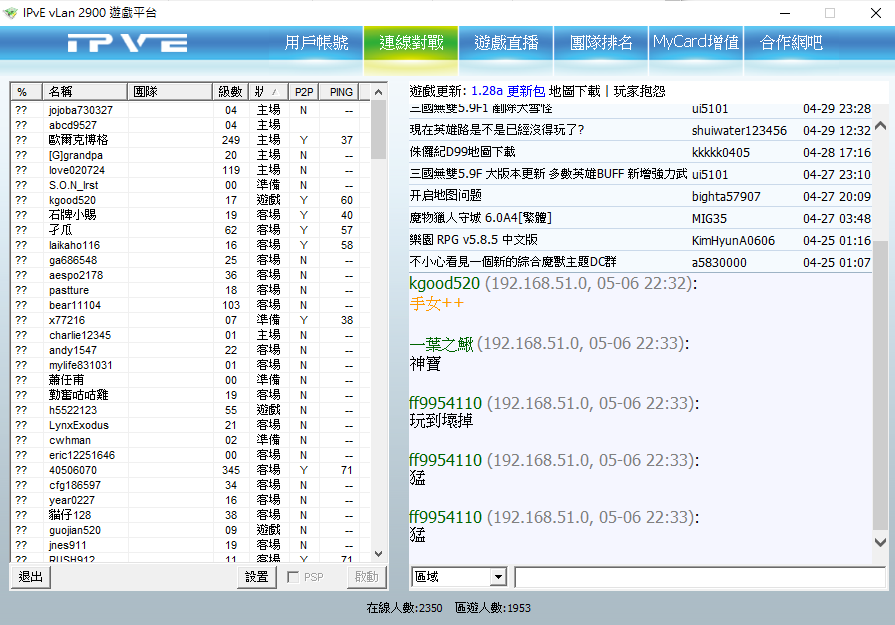Click the chat message input field
895x625 pixels.
click(x=699, y=577)
